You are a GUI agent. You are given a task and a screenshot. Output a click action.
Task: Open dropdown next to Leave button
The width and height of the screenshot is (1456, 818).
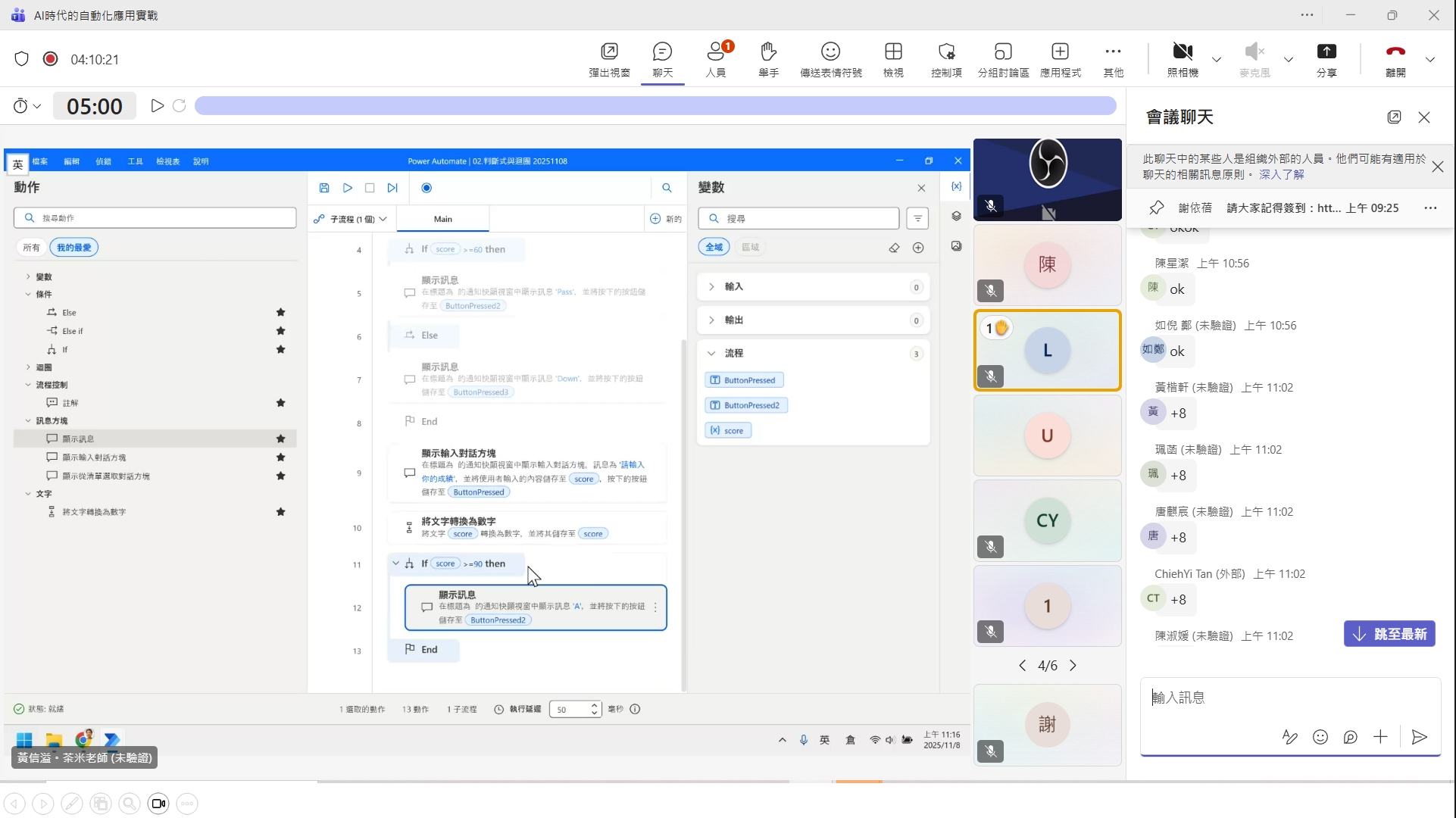pyautogui.click(x=1430, y=59)
